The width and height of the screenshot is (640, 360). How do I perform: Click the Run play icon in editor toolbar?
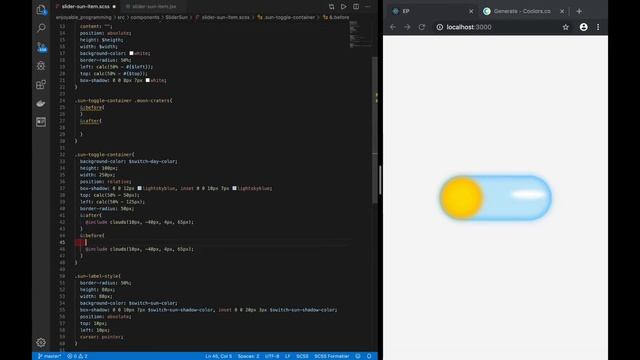(x=344, y=7)
